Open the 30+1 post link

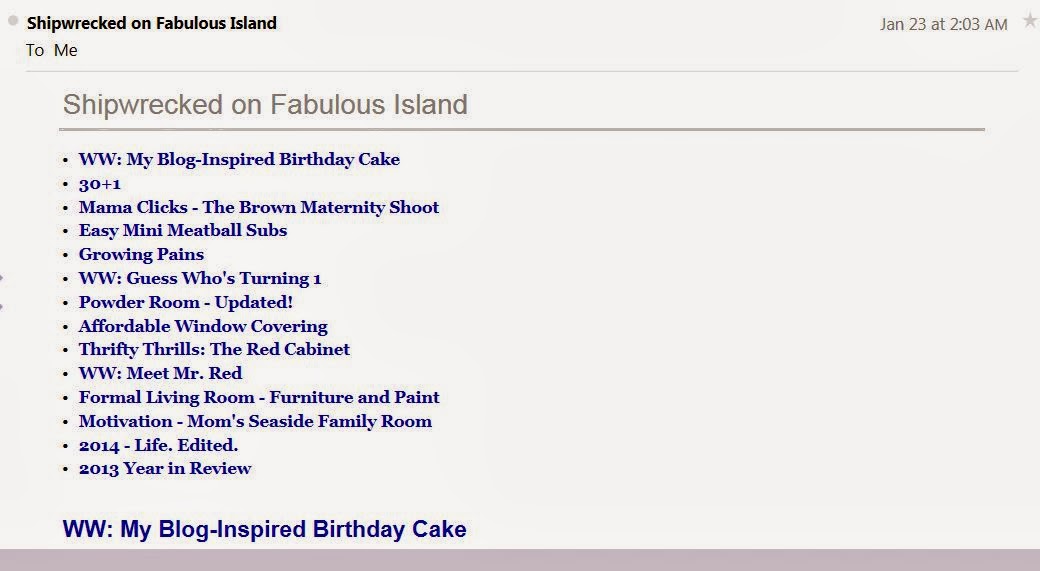[99, 184]
